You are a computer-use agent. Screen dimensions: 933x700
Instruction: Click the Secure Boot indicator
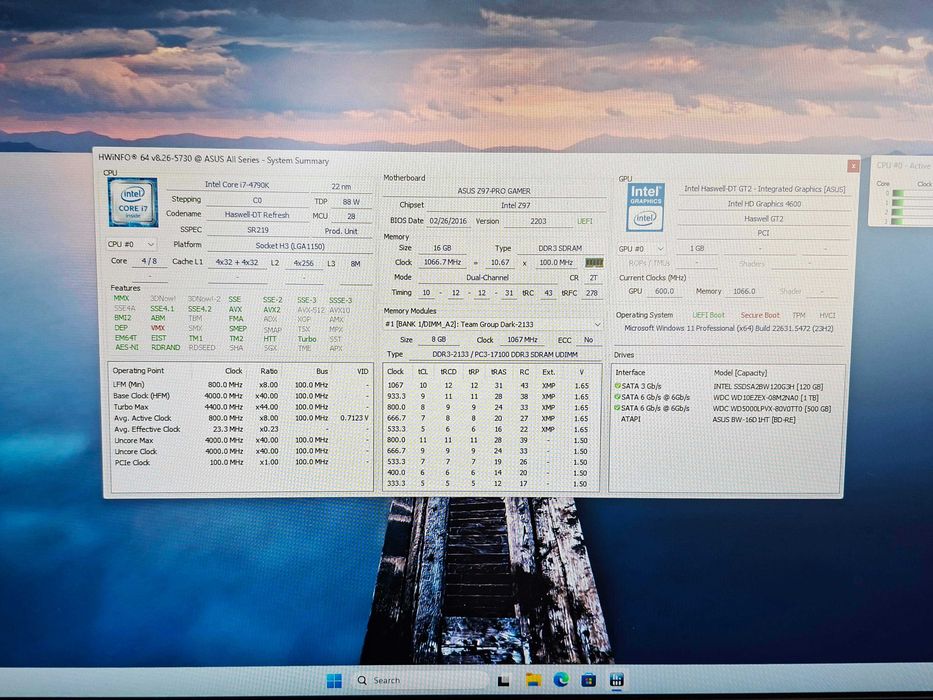coord(760,315)
